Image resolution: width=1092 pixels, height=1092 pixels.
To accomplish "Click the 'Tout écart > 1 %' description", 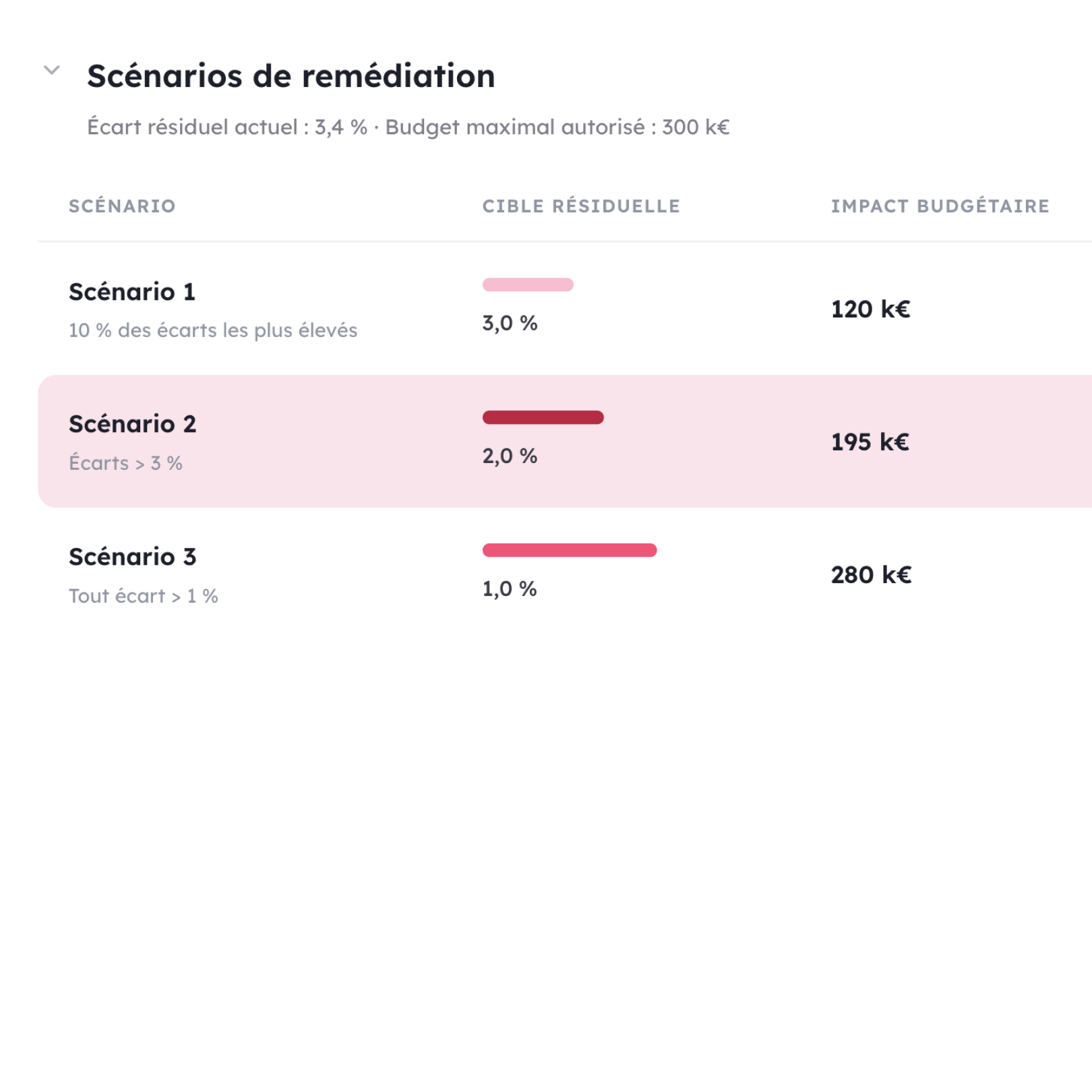I will coord(144,596).
